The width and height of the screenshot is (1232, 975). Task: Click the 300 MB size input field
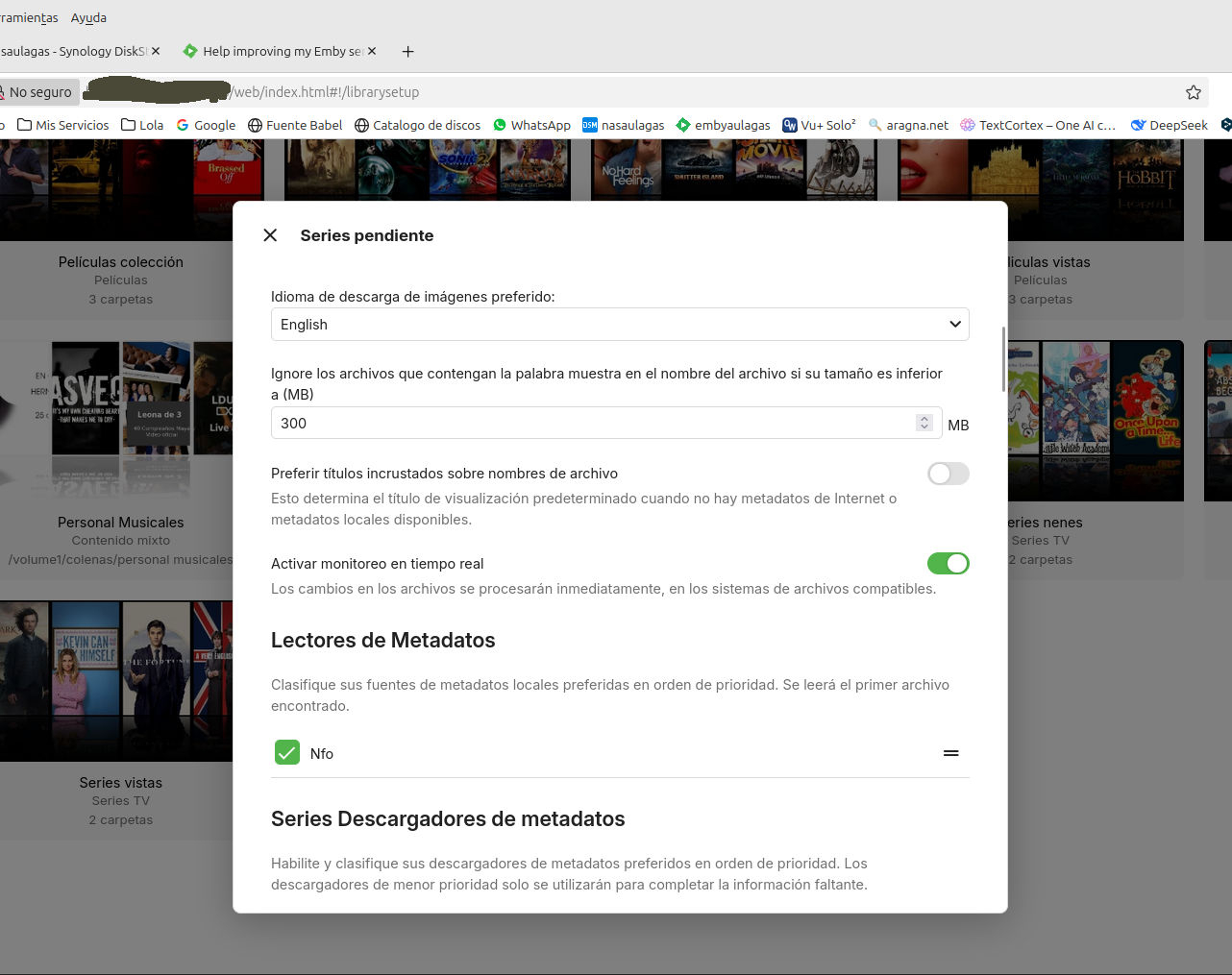point(591,424)
